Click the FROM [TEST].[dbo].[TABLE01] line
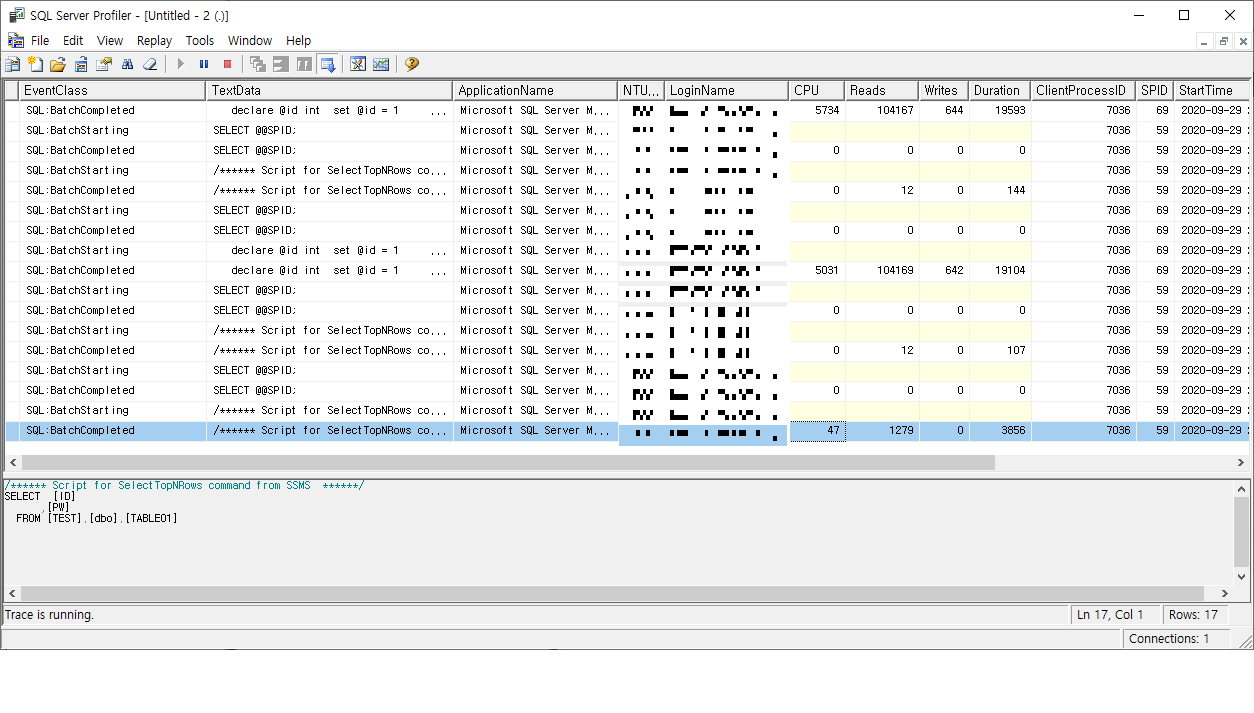This screenshot has height=713, width=1254. (97, 518)
